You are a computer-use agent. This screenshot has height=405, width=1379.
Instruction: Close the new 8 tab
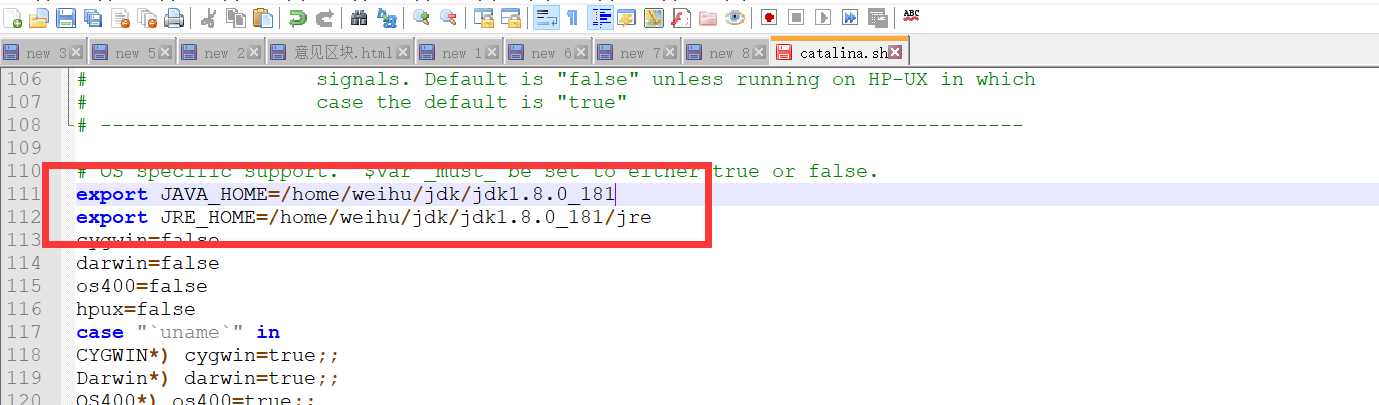[x=759, y=53]
